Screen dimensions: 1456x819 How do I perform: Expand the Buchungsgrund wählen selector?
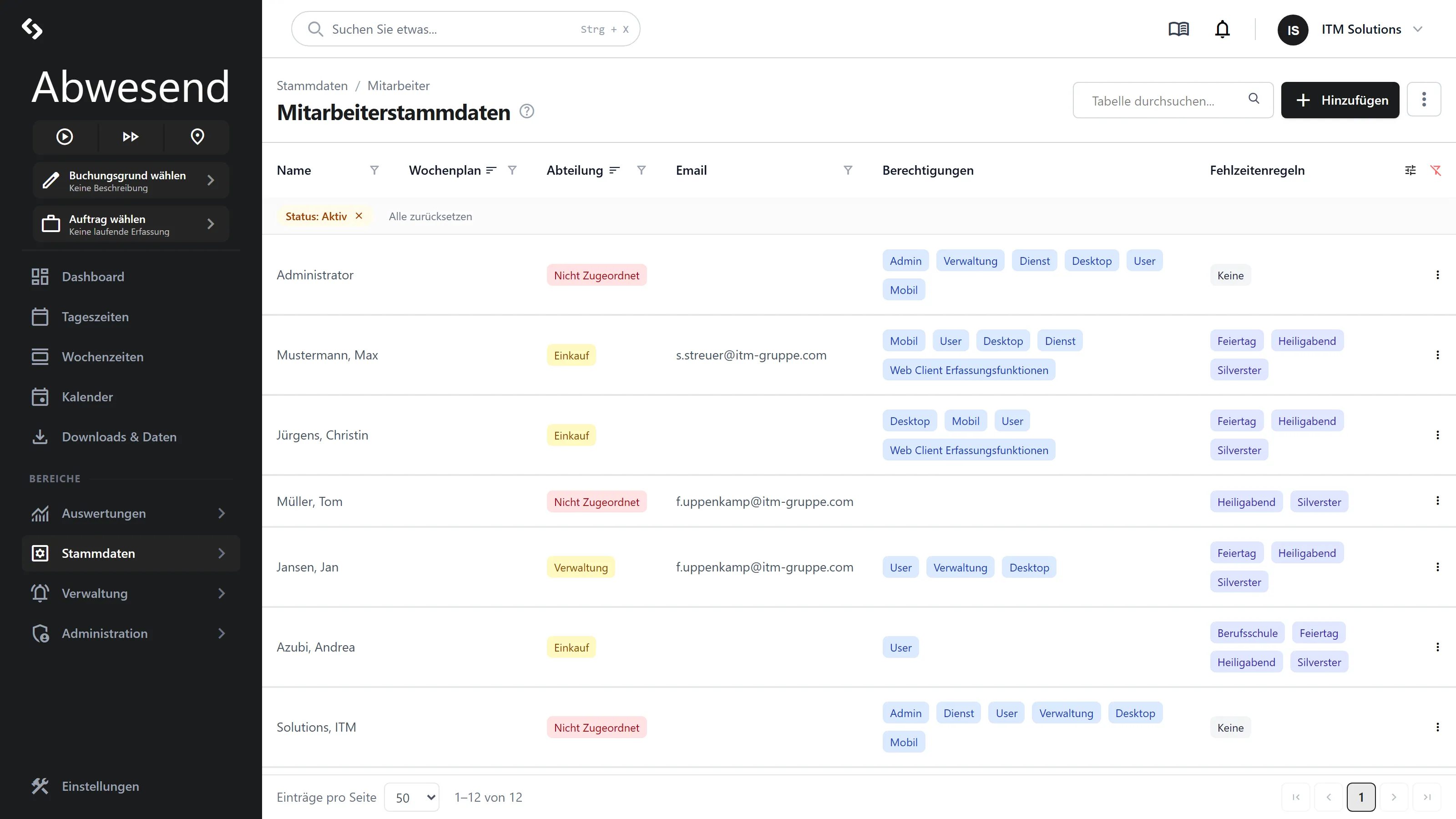(131, 180)
